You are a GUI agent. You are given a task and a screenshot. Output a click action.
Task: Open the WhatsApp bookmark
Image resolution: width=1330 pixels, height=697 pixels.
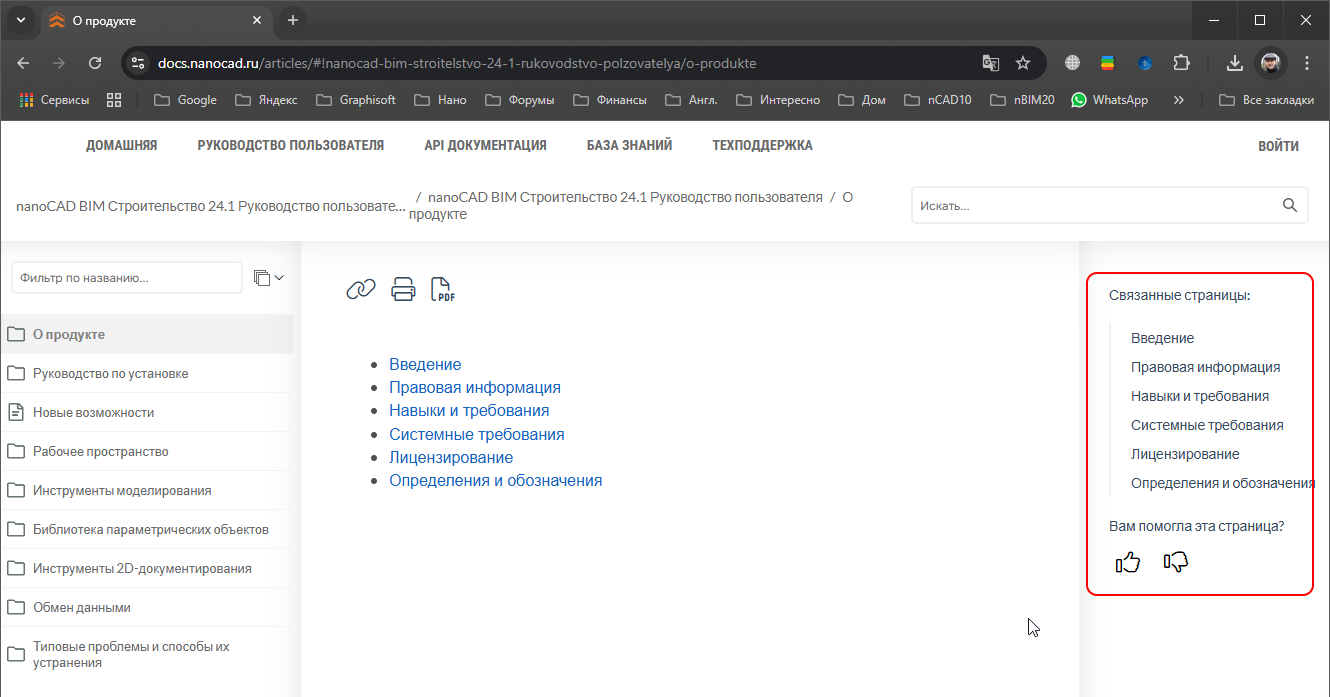(x=1109, y=100)
